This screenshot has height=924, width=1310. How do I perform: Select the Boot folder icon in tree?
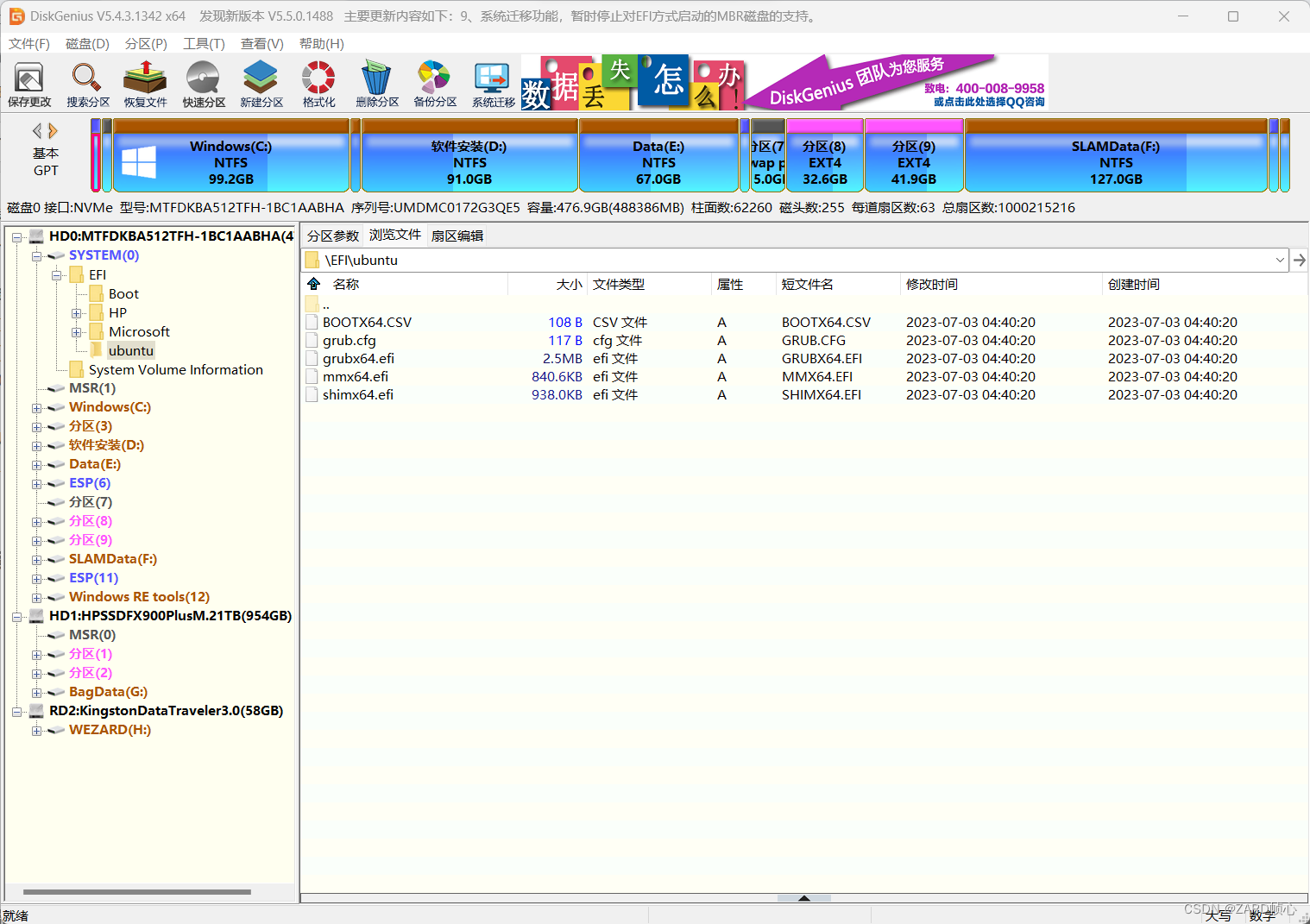[x=97, y=293]
